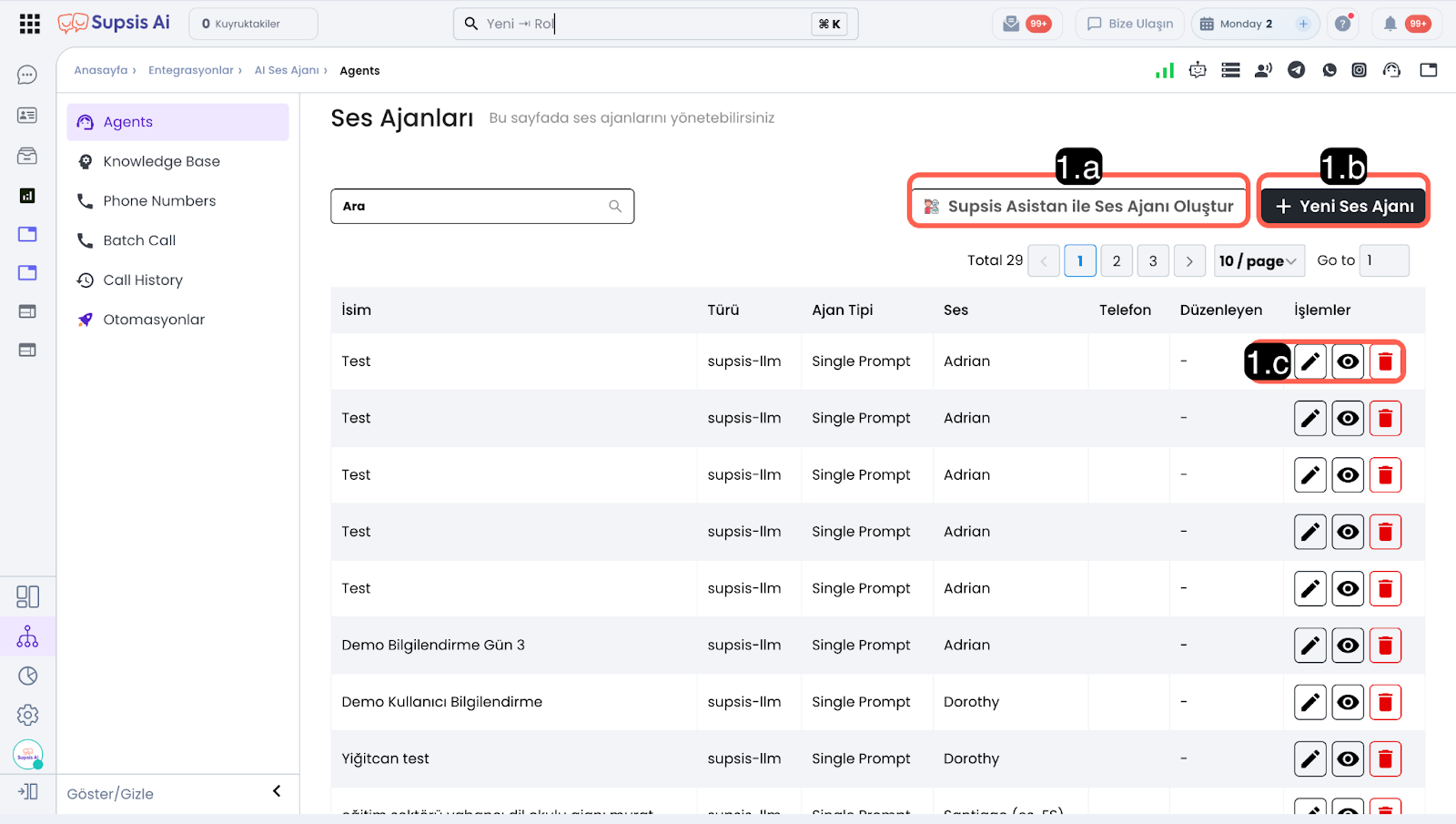
Task: Click the WhatsApp icon in top toolbar
Action: coord(1330,70)
